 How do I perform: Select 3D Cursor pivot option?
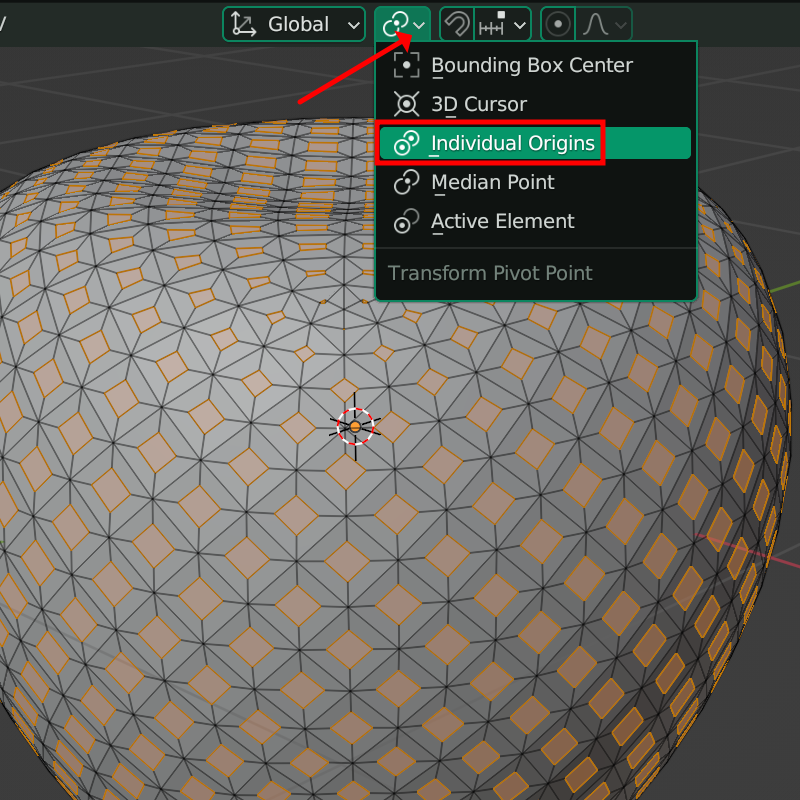click(x=535, y=104)
